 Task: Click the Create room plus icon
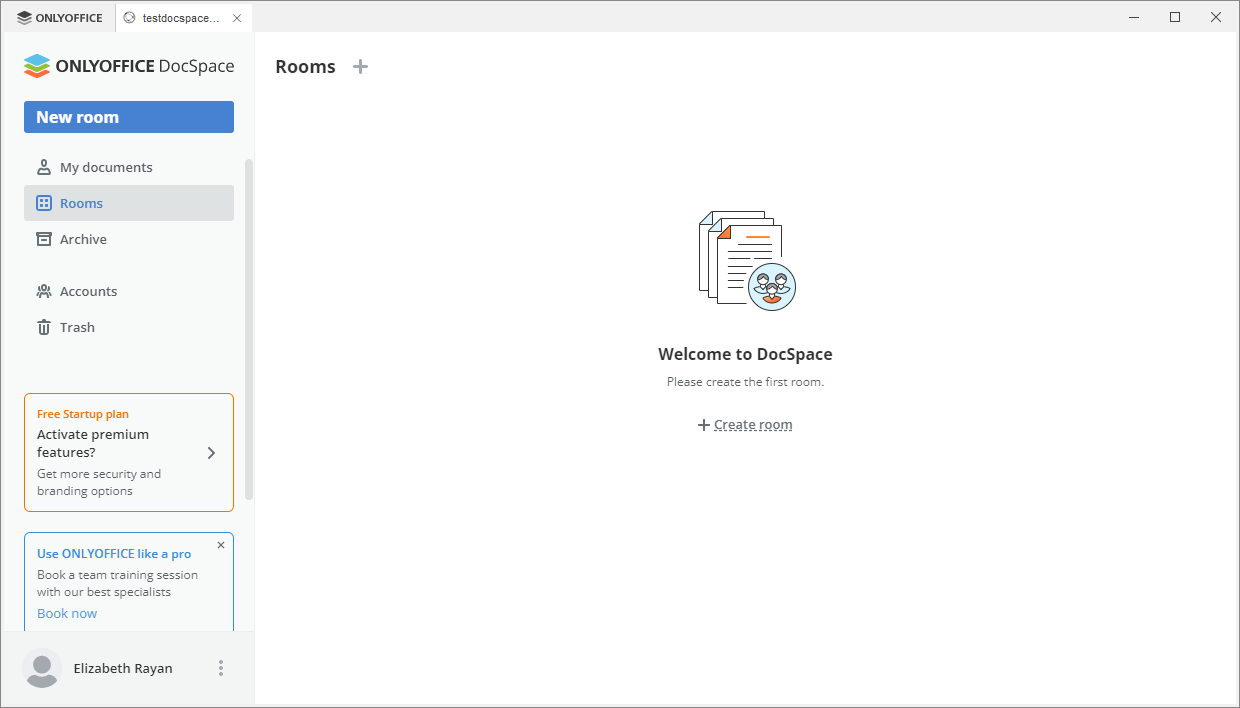(703, 425)
